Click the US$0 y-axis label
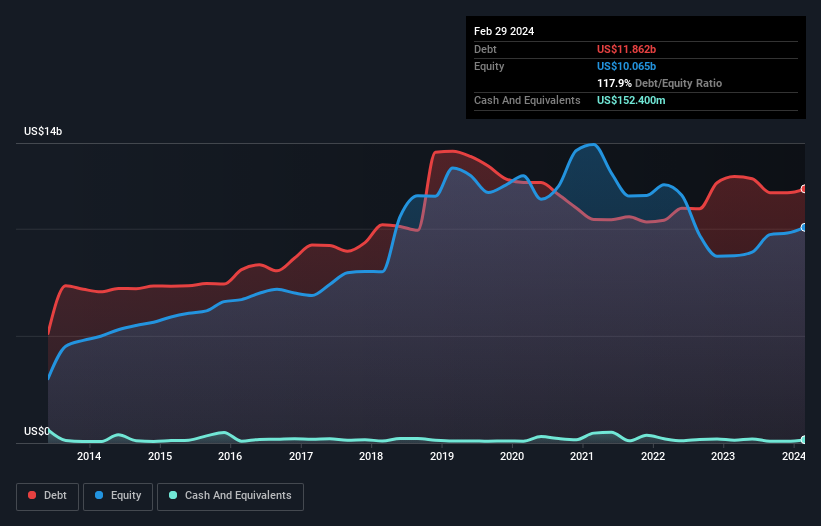 37,431
